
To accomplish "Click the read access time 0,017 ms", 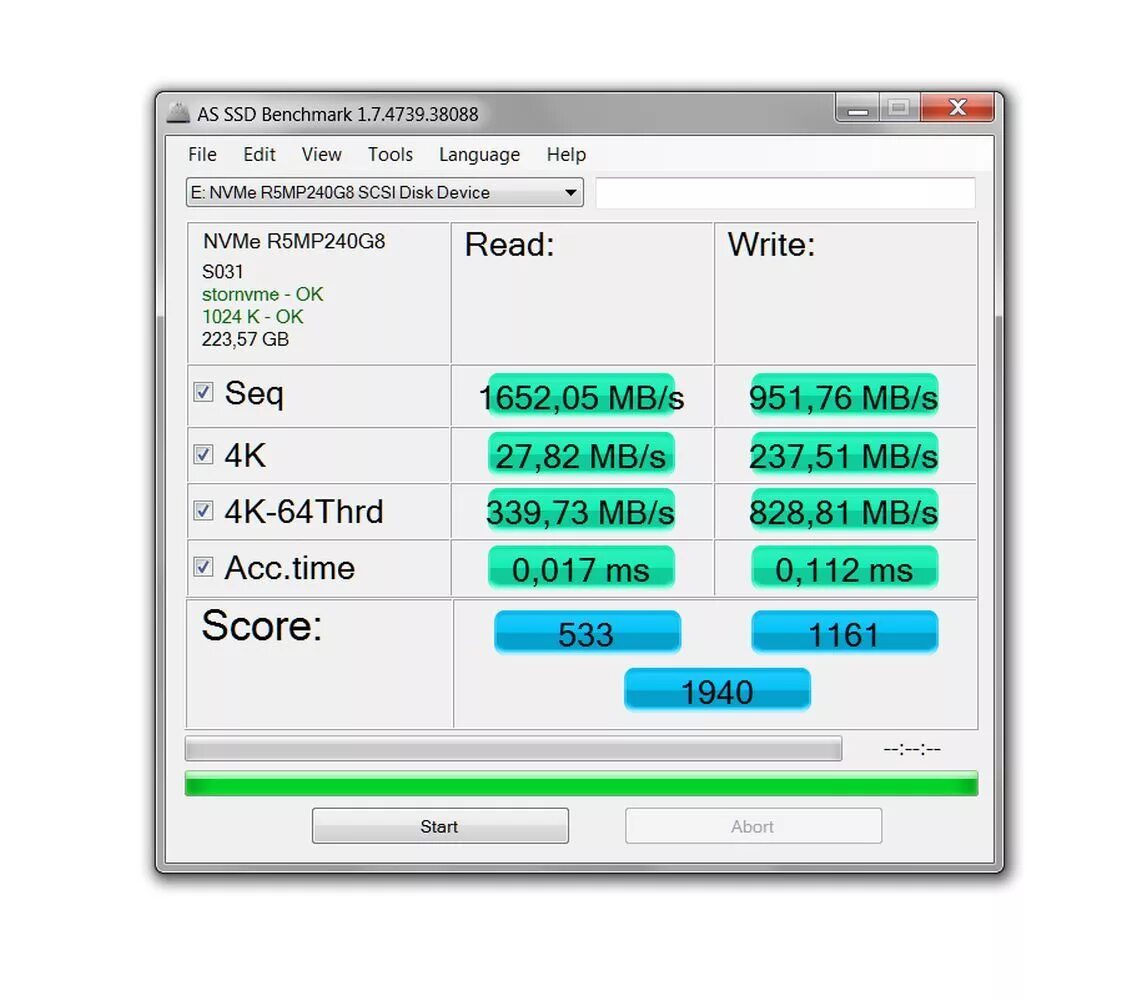I will click(581, 569).
